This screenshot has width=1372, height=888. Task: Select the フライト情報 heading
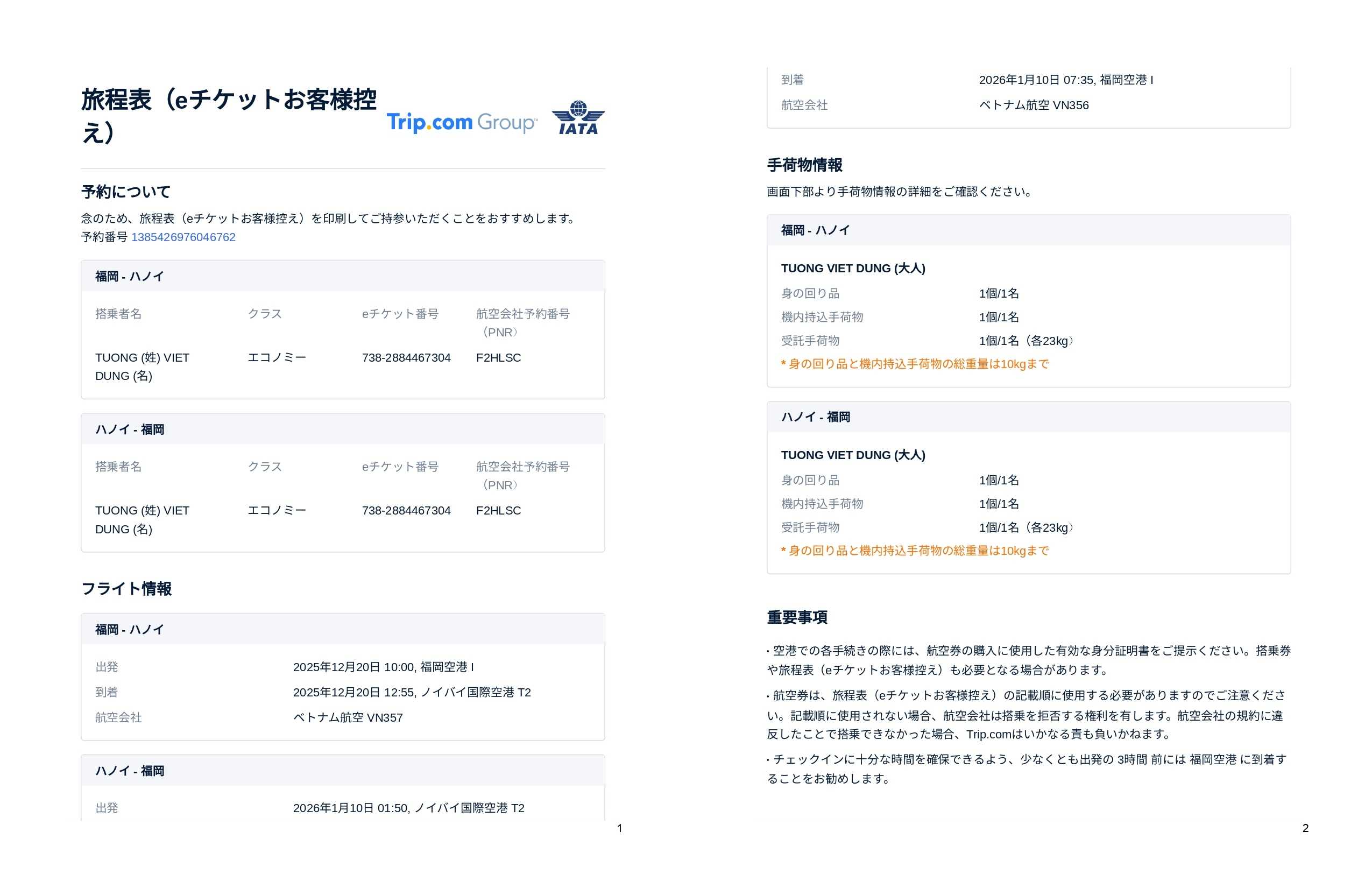click(x=126, y=588)
